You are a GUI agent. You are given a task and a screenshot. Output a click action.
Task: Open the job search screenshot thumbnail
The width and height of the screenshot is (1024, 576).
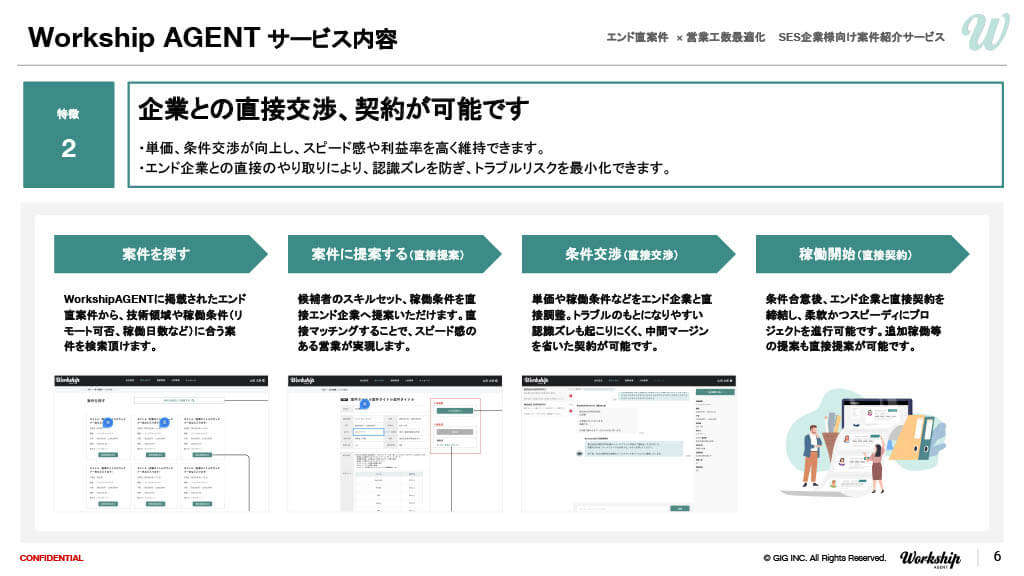point(161,443)
